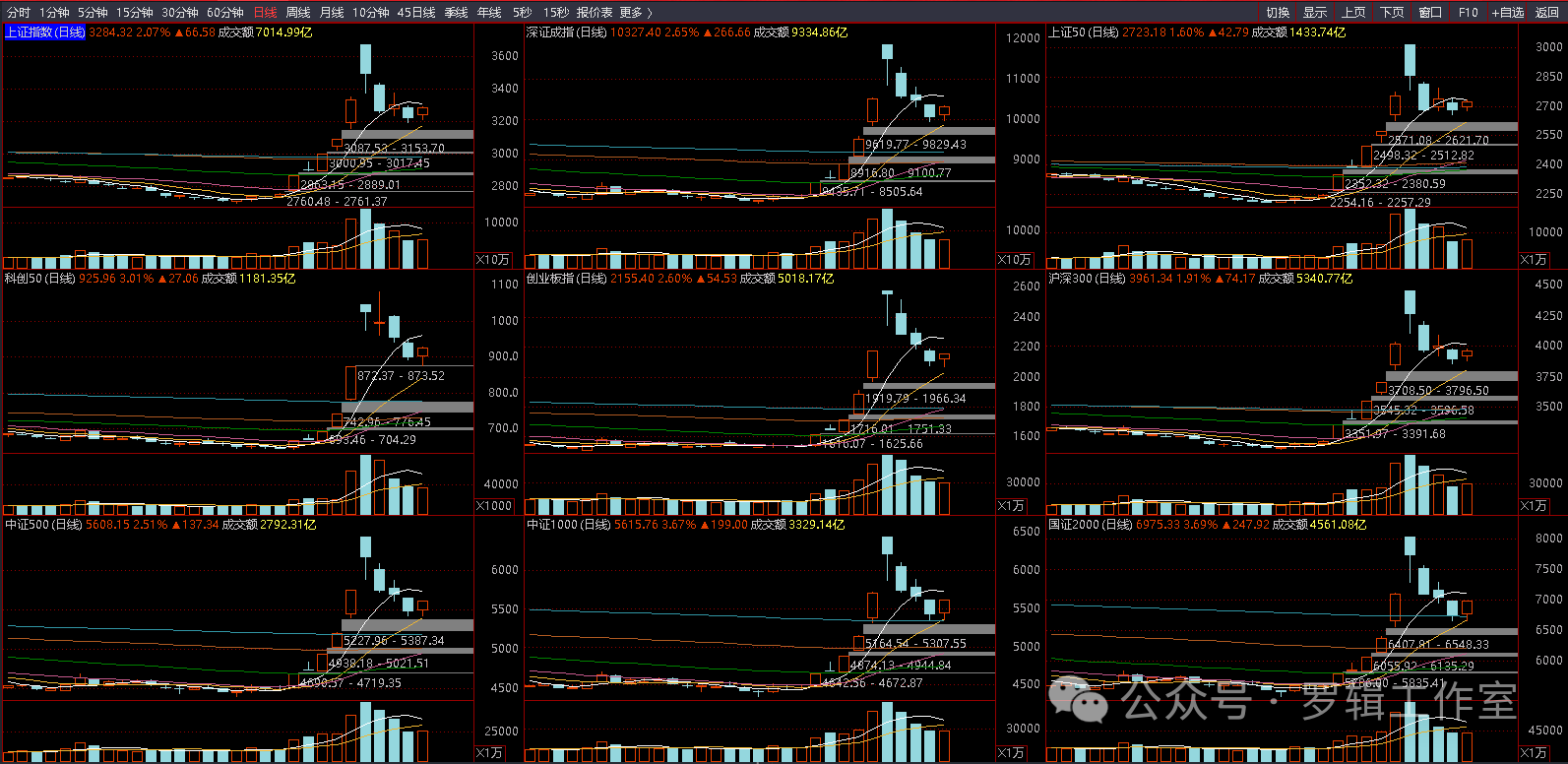Viewport: 1568px width, 764px height.
Task: Select the 5分钟 chart period
Action: (93, 12)
